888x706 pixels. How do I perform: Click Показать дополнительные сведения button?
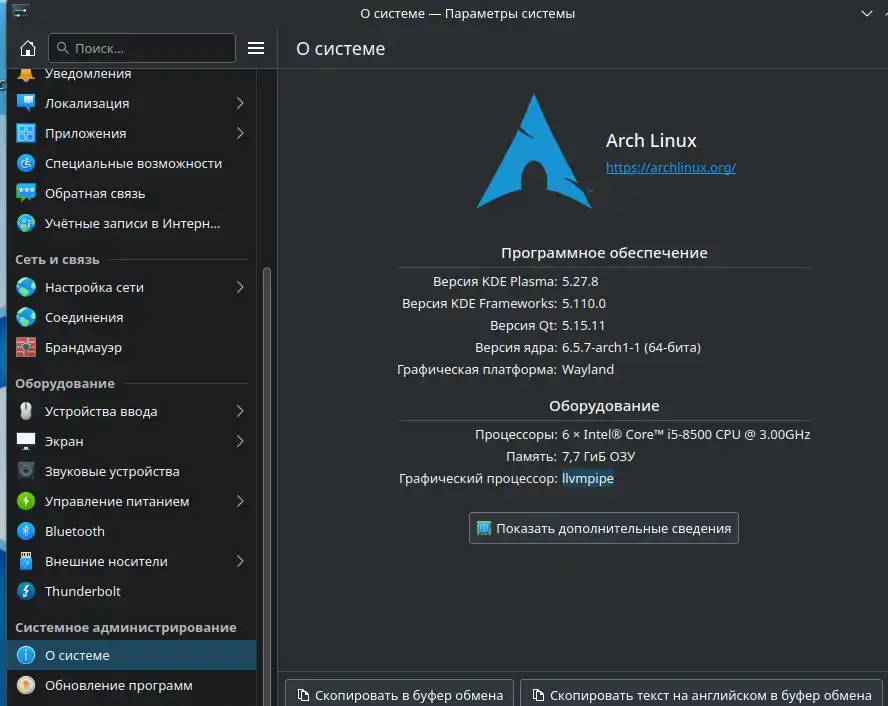604,528
